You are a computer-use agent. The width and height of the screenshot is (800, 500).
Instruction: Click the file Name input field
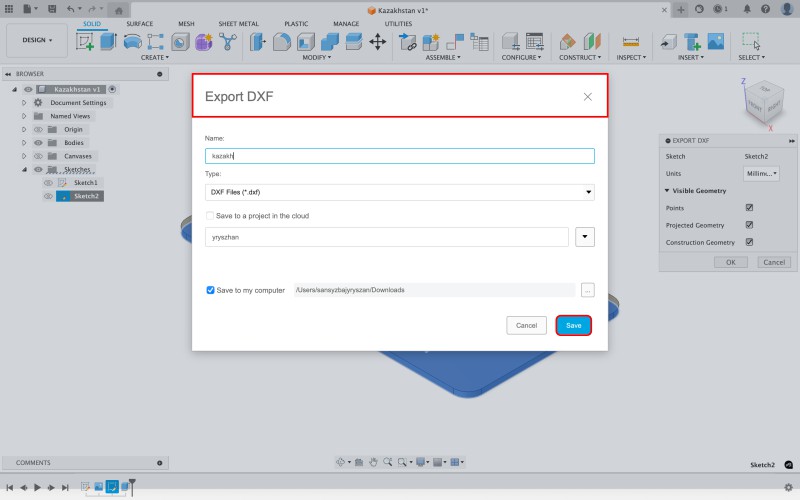pyautogui.click(x=399, y=156)
